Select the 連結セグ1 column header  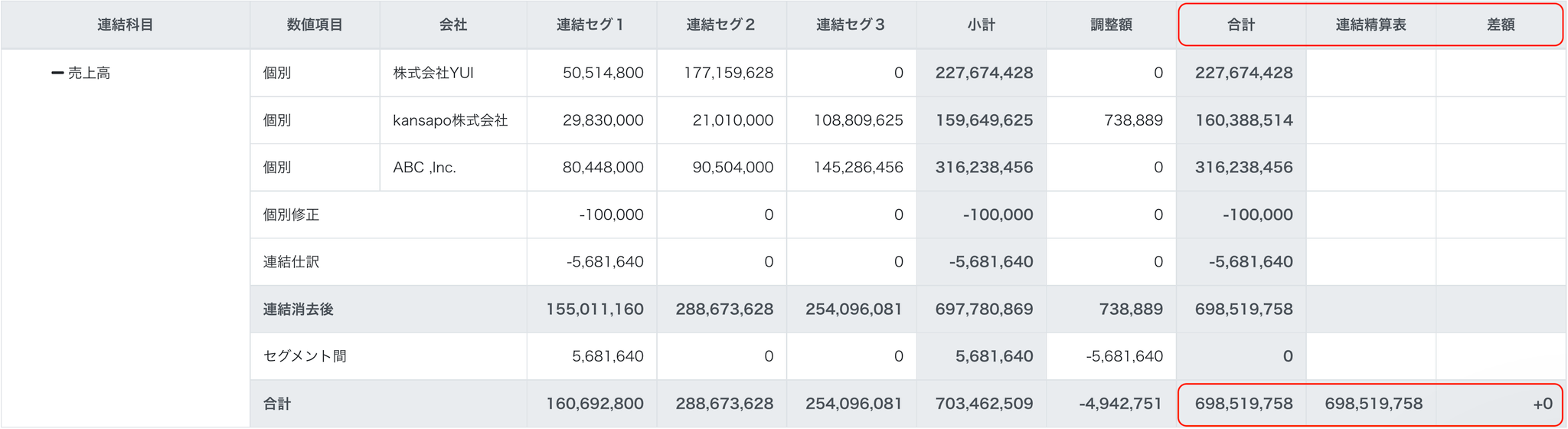pos(590,25)
